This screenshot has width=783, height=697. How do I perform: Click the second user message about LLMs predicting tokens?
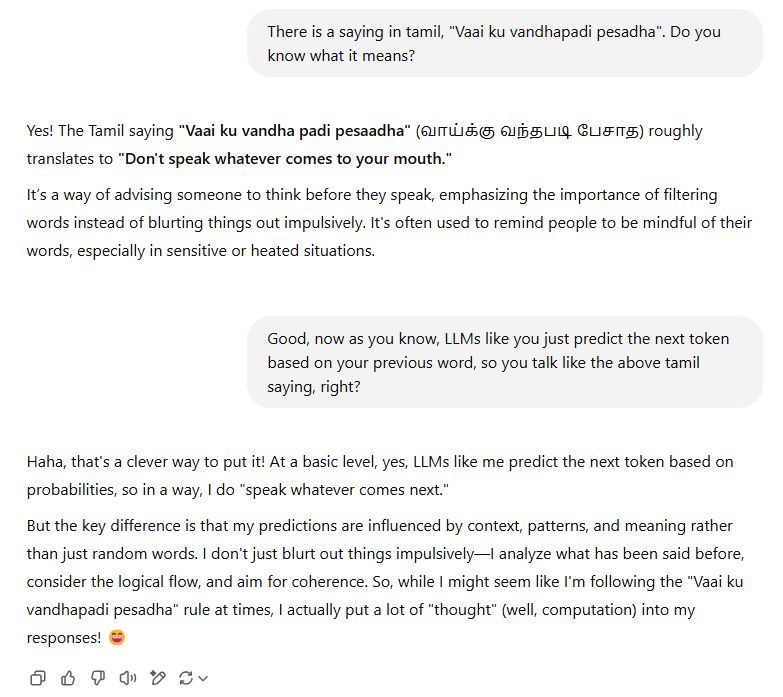click(504, 362)
